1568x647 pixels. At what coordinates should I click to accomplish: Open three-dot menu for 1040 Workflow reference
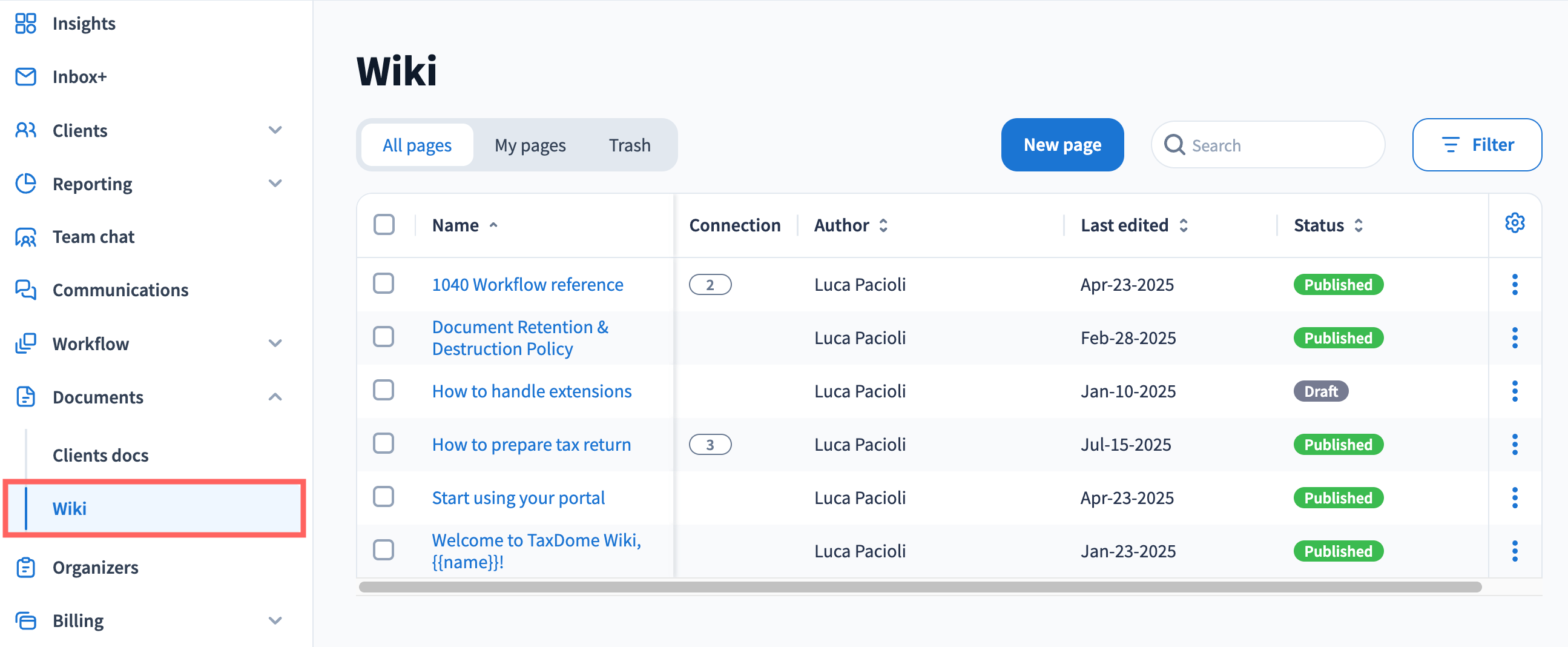click(x=1515, y=285)
